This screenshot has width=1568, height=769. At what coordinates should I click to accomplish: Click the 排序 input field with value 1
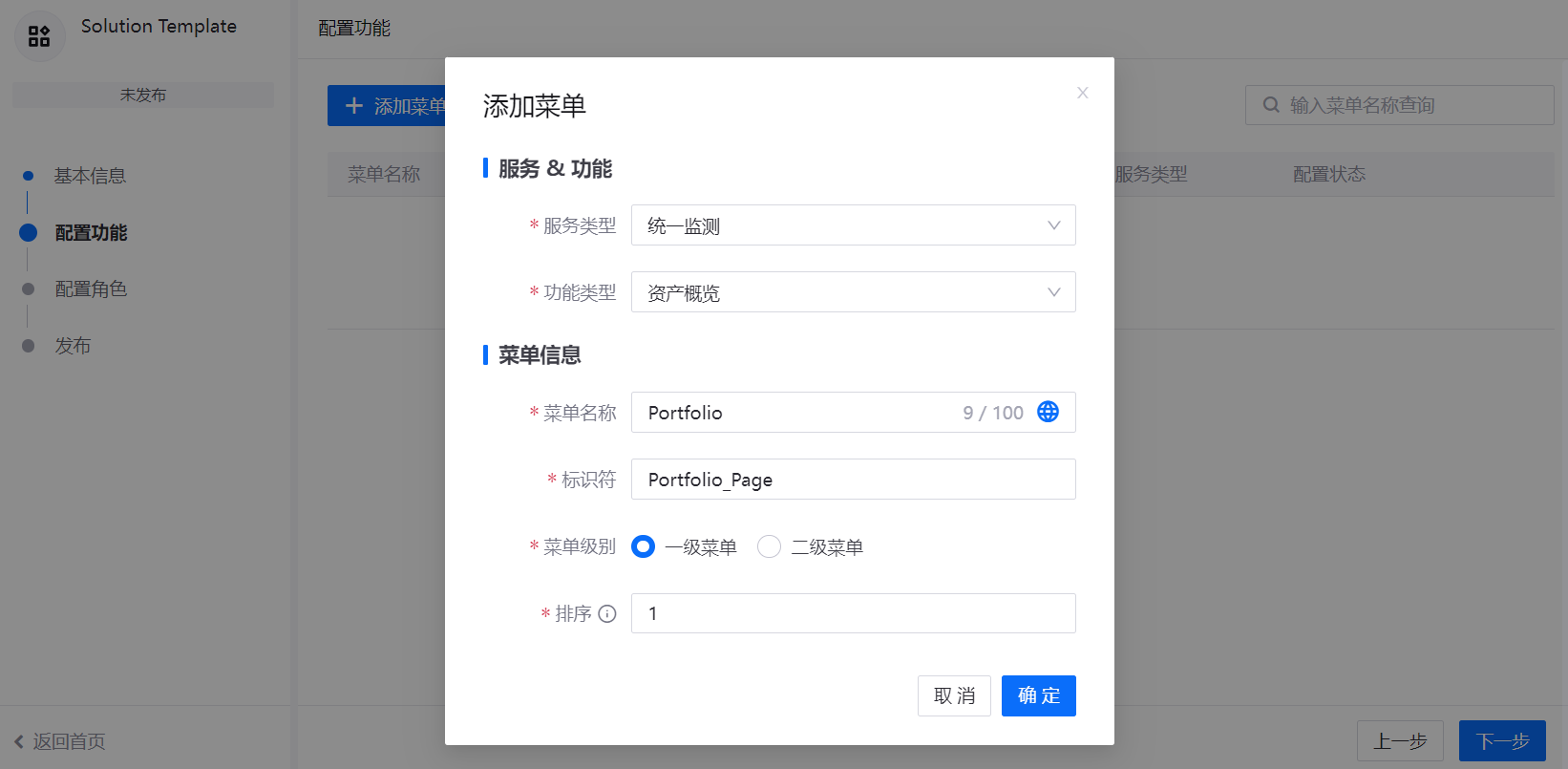pos(854,613)
